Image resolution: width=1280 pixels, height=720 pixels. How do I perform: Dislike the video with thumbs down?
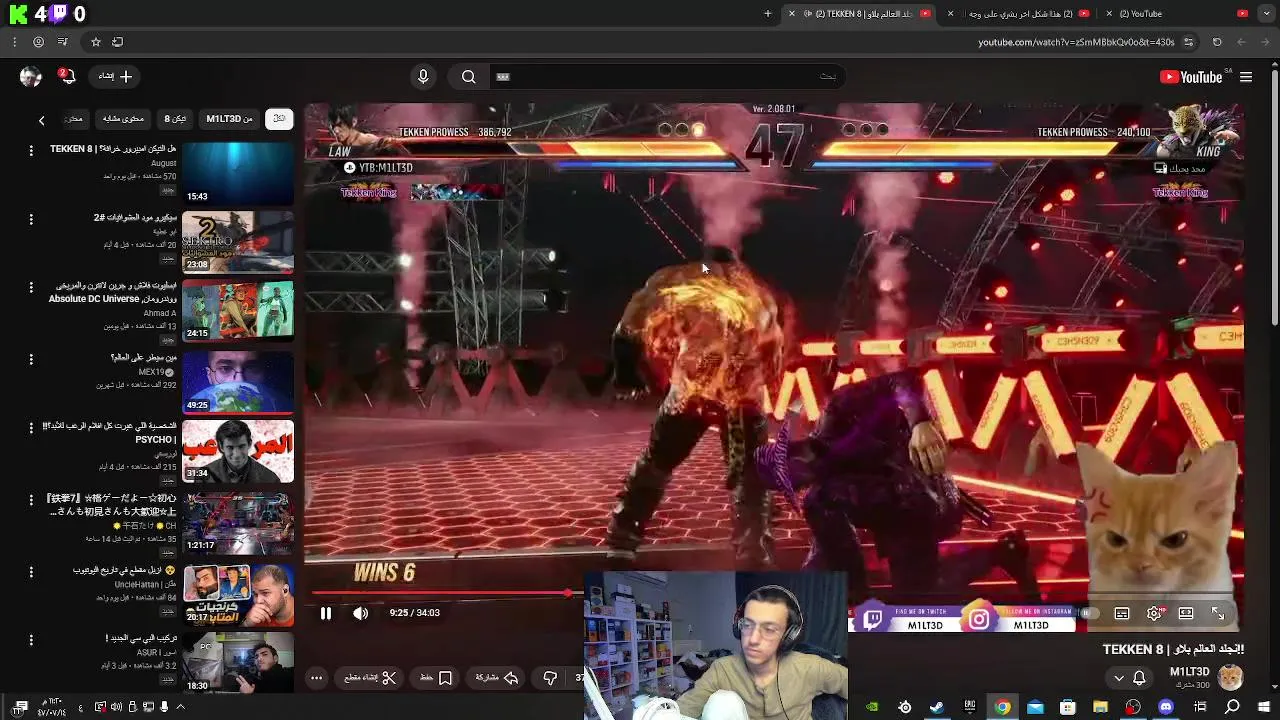tap(550, 678)
